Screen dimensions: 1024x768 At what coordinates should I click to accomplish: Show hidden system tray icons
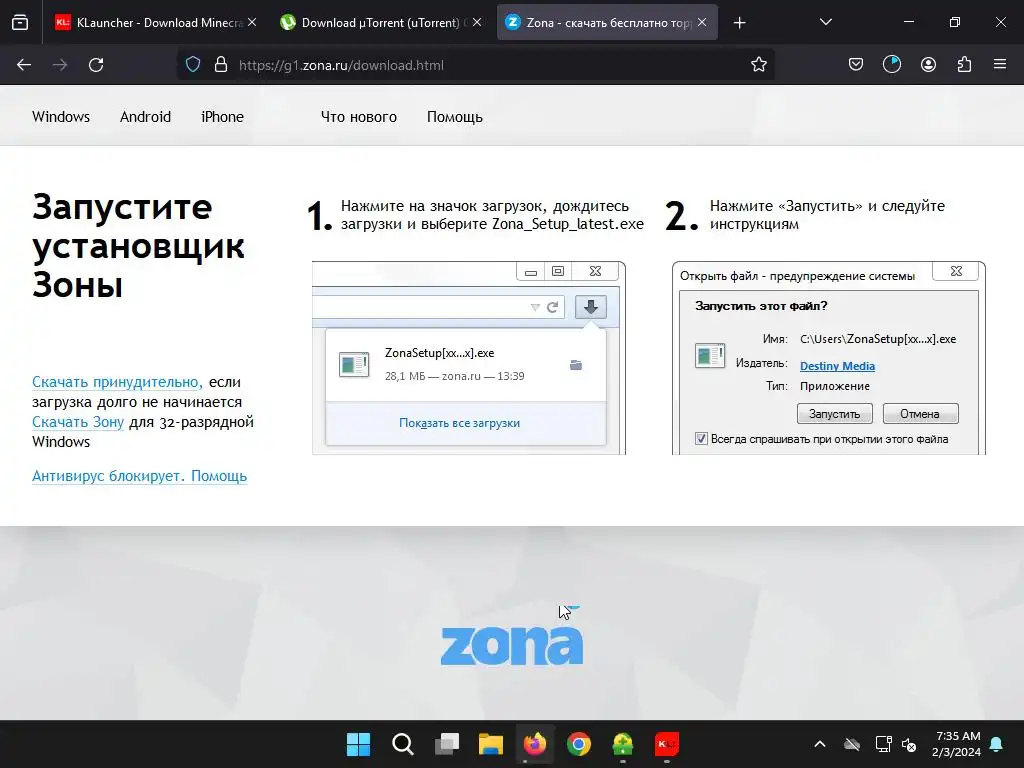(820, 744)
